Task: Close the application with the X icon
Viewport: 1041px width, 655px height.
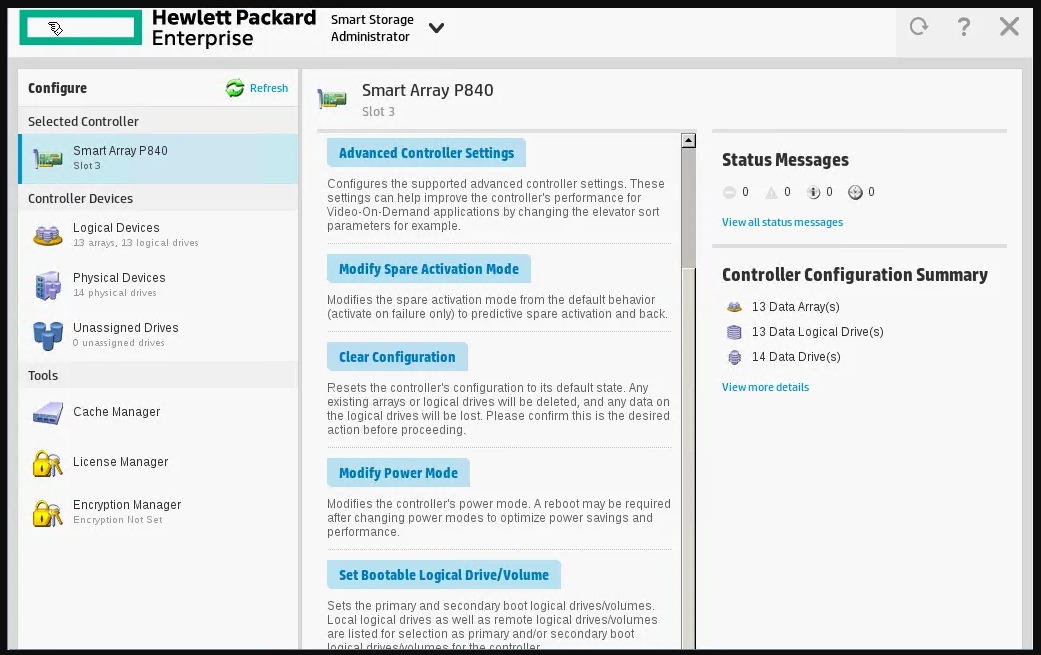Action: click(x=1009, y=27)
